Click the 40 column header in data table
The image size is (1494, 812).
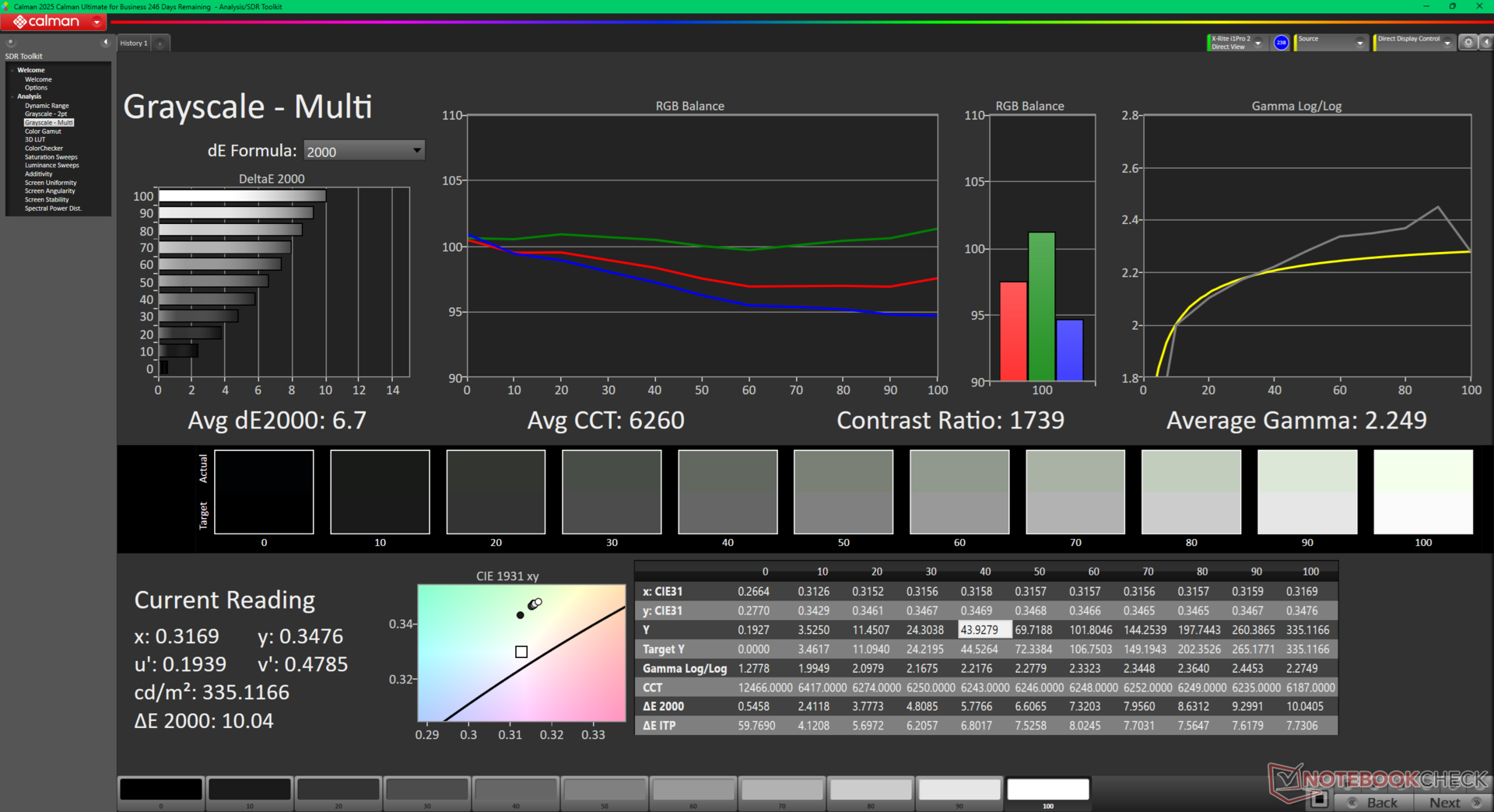985,572
